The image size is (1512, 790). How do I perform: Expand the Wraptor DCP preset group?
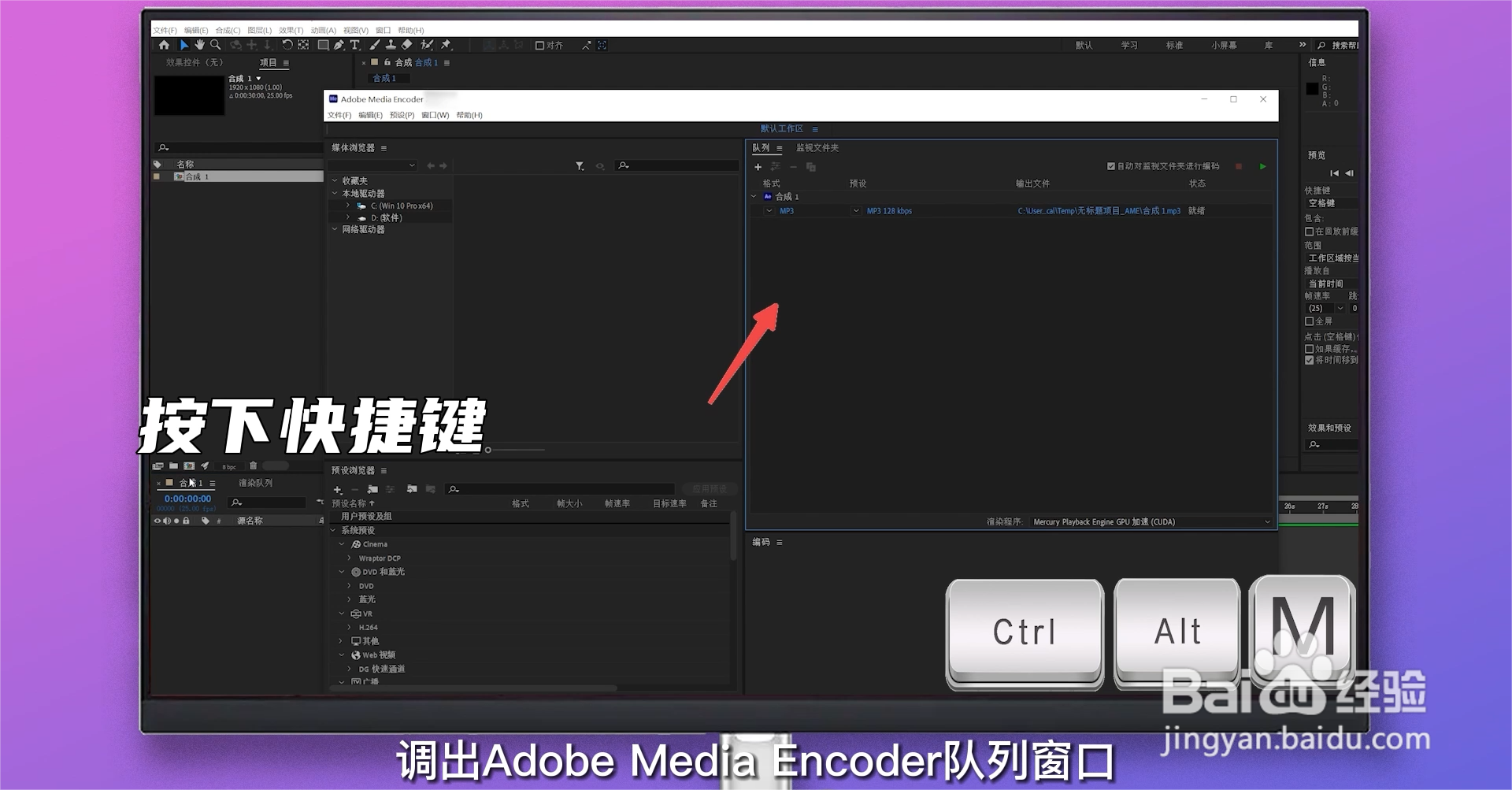pos(350,558)
